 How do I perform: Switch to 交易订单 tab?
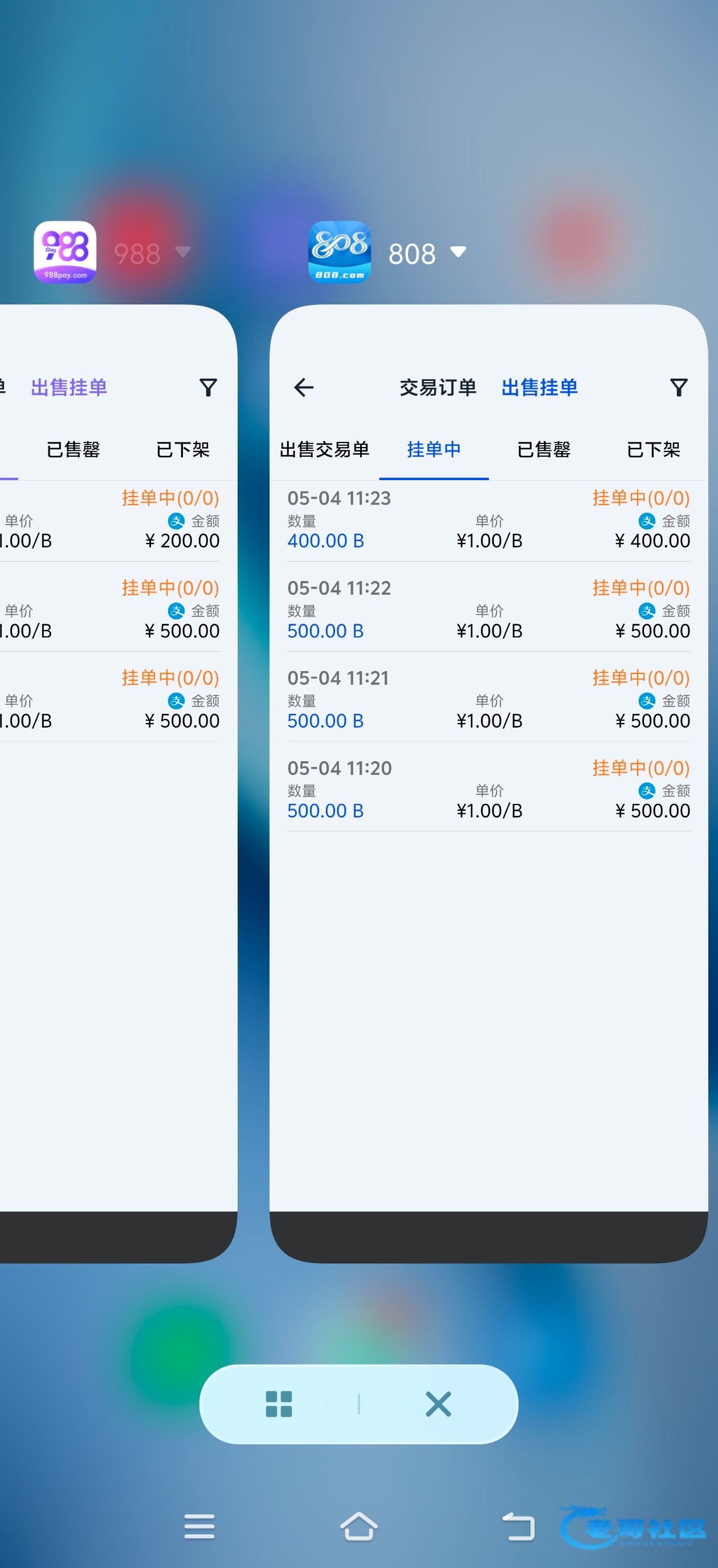tap(438, 387)
